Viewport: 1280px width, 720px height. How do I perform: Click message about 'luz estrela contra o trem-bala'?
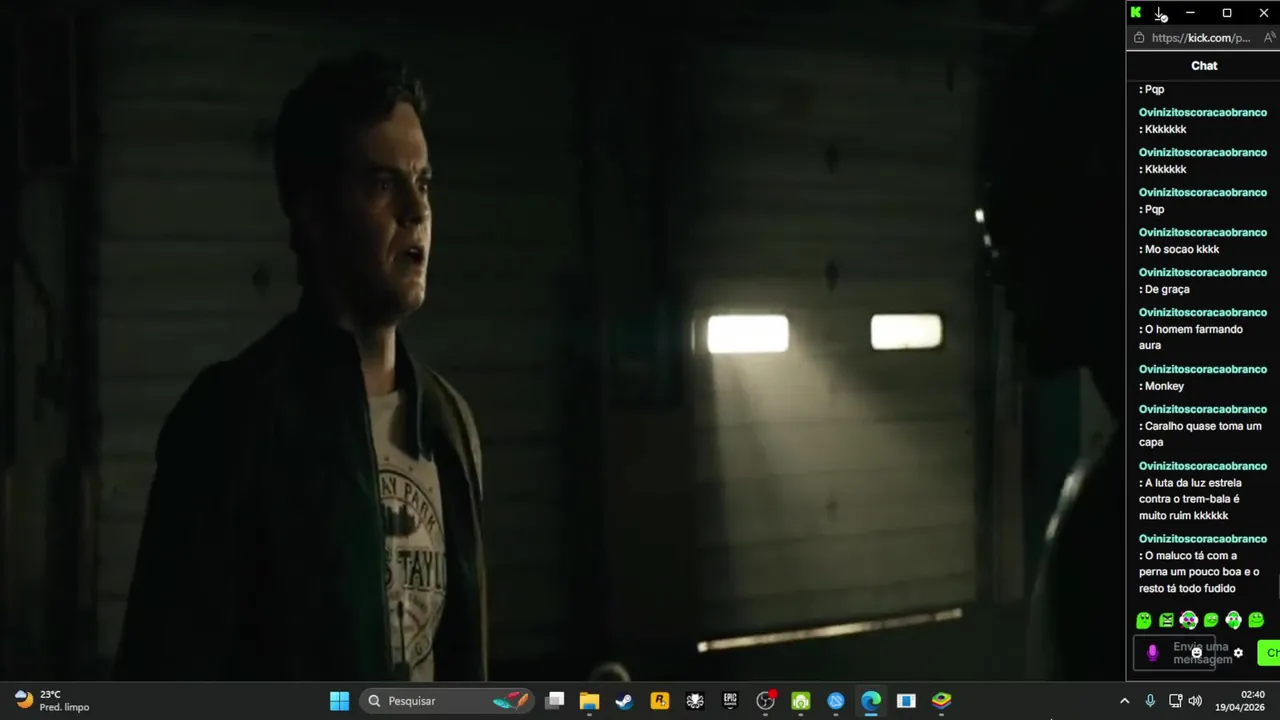tap(1191, 499)
